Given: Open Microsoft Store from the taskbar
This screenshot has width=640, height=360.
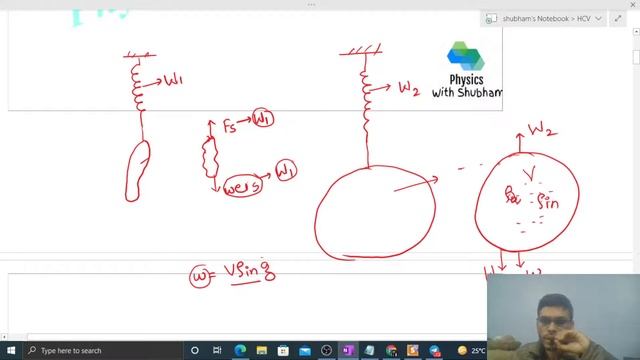Looking at the screenshot, I should [283, 350].
